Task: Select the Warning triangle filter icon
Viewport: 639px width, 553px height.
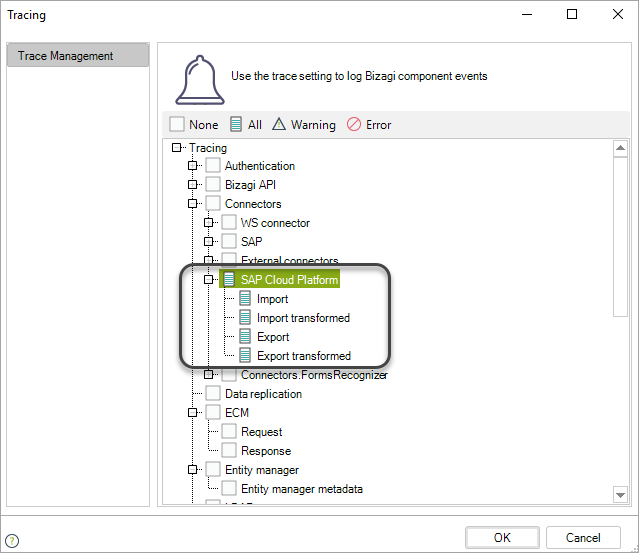Action: pyautogui.click(x=279, y=125)
